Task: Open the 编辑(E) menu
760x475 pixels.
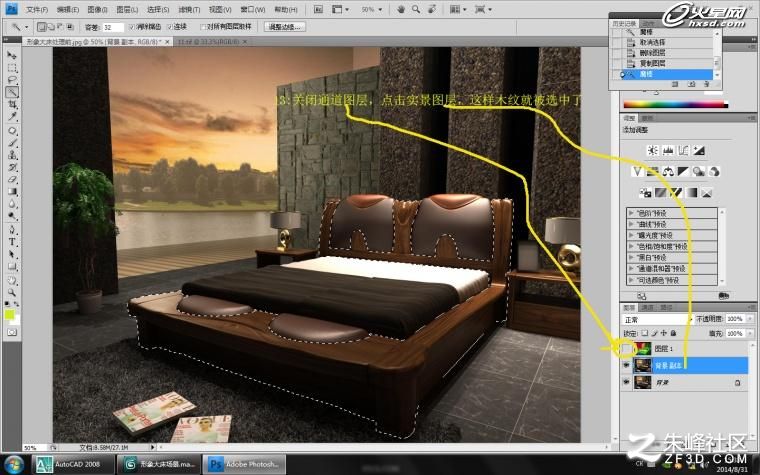Action: pos(67,10)
